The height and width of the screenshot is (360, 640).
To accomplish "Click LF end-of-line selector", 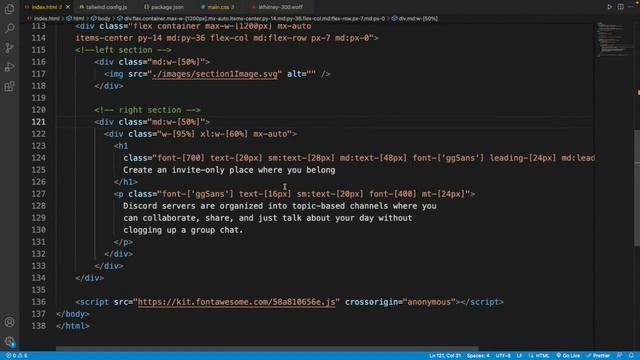I will point(519,356).
